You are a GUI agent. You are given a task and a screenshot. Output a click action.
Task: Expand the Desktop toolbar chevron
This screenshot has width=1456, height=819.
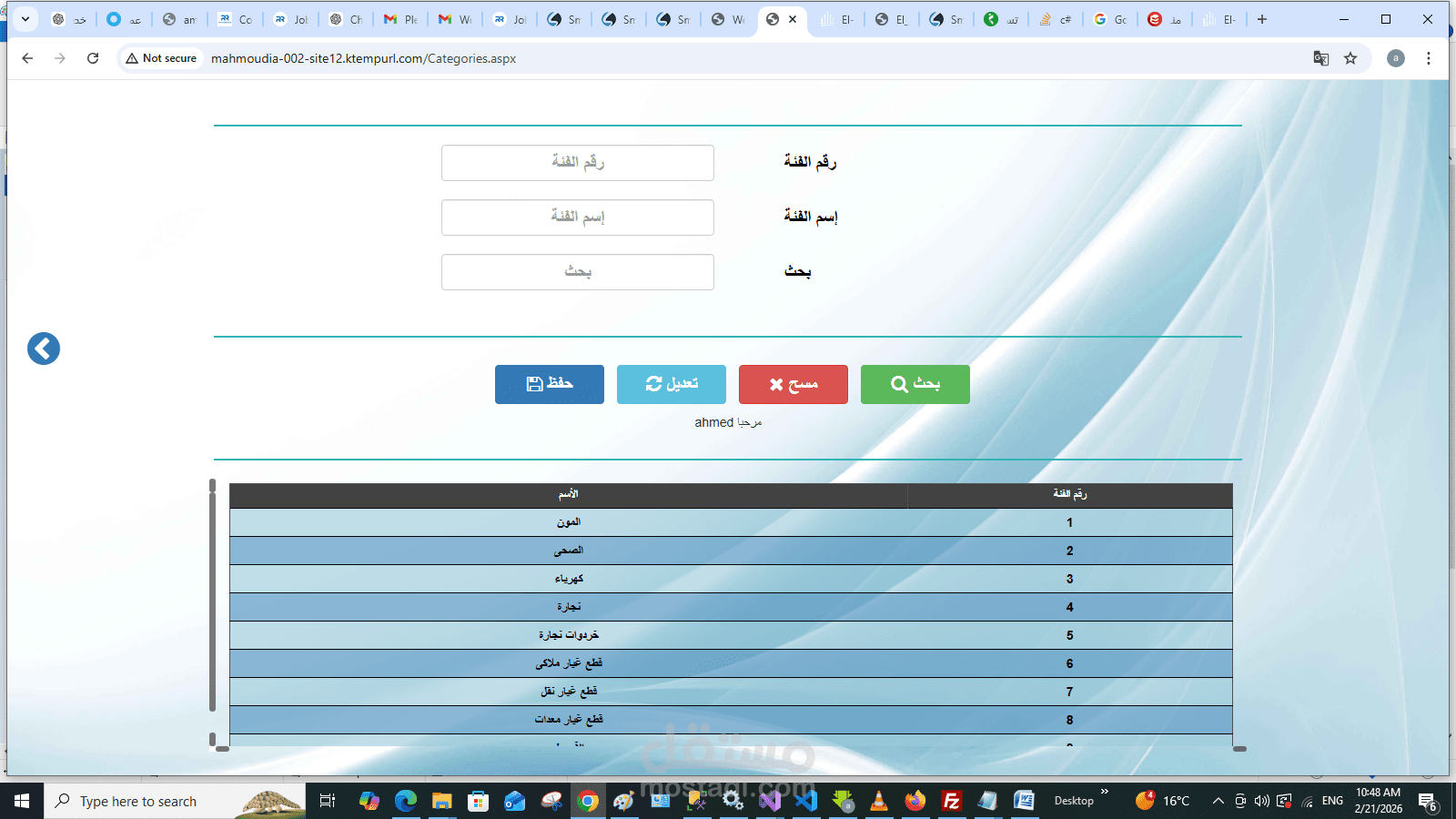1105,792
